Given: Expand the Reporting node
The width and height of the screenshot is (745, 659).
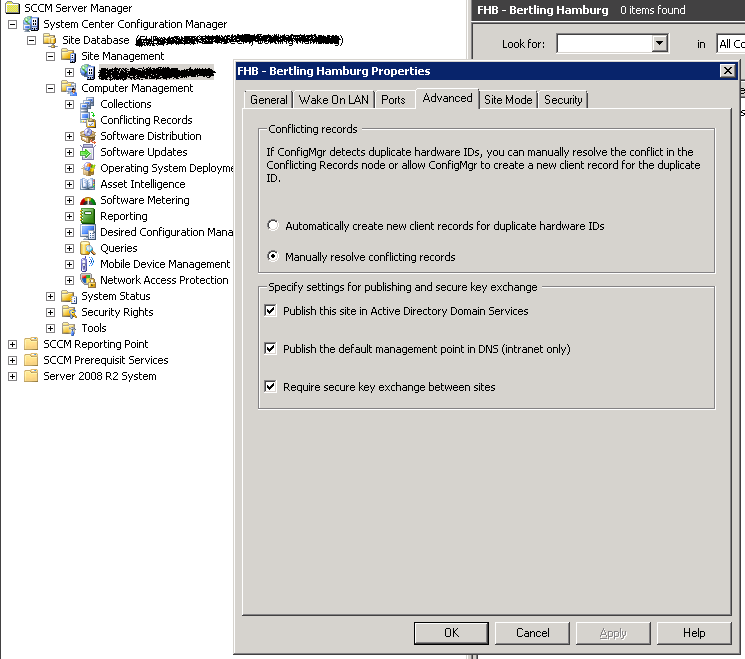Looking at the screenshot, I should point(69,217).
